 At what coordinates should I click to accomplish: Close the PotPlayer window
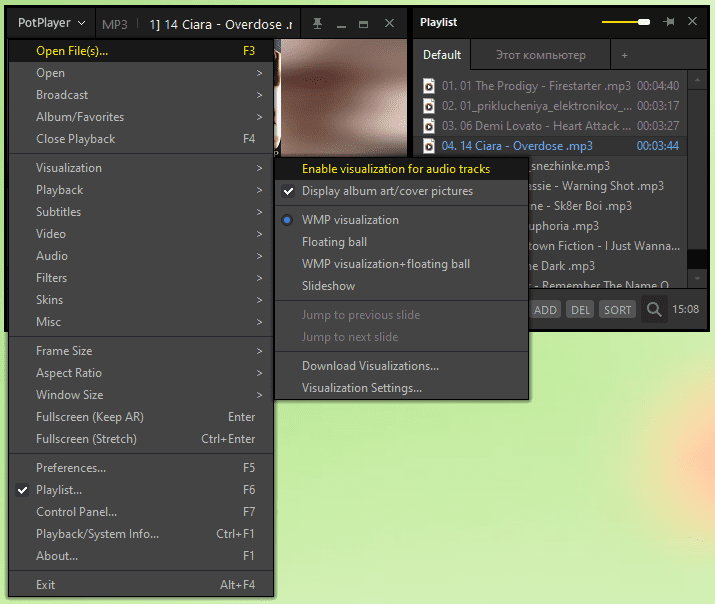[389, 23]
